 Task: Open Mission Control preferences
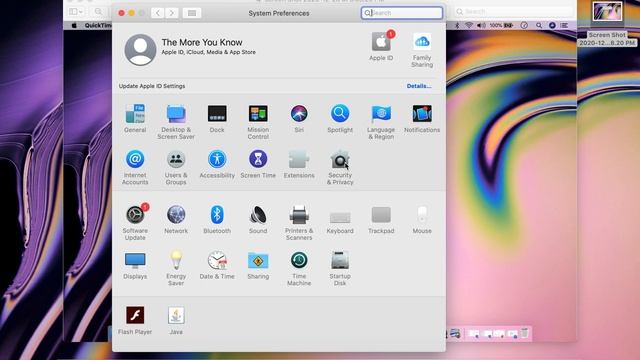258,114
